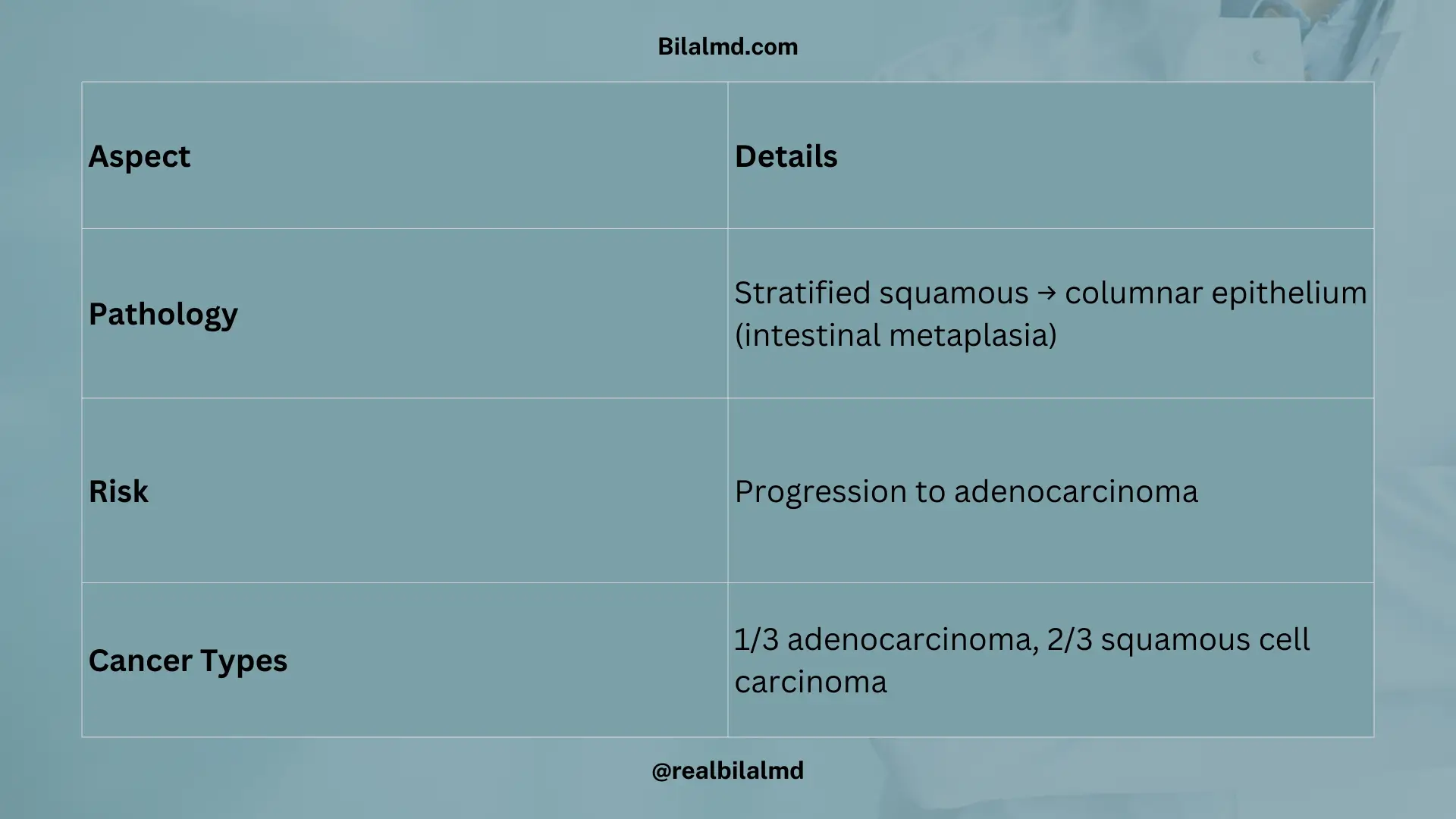Click the "2/3" fraction
1456x819 pixels.
[1069, 640]
